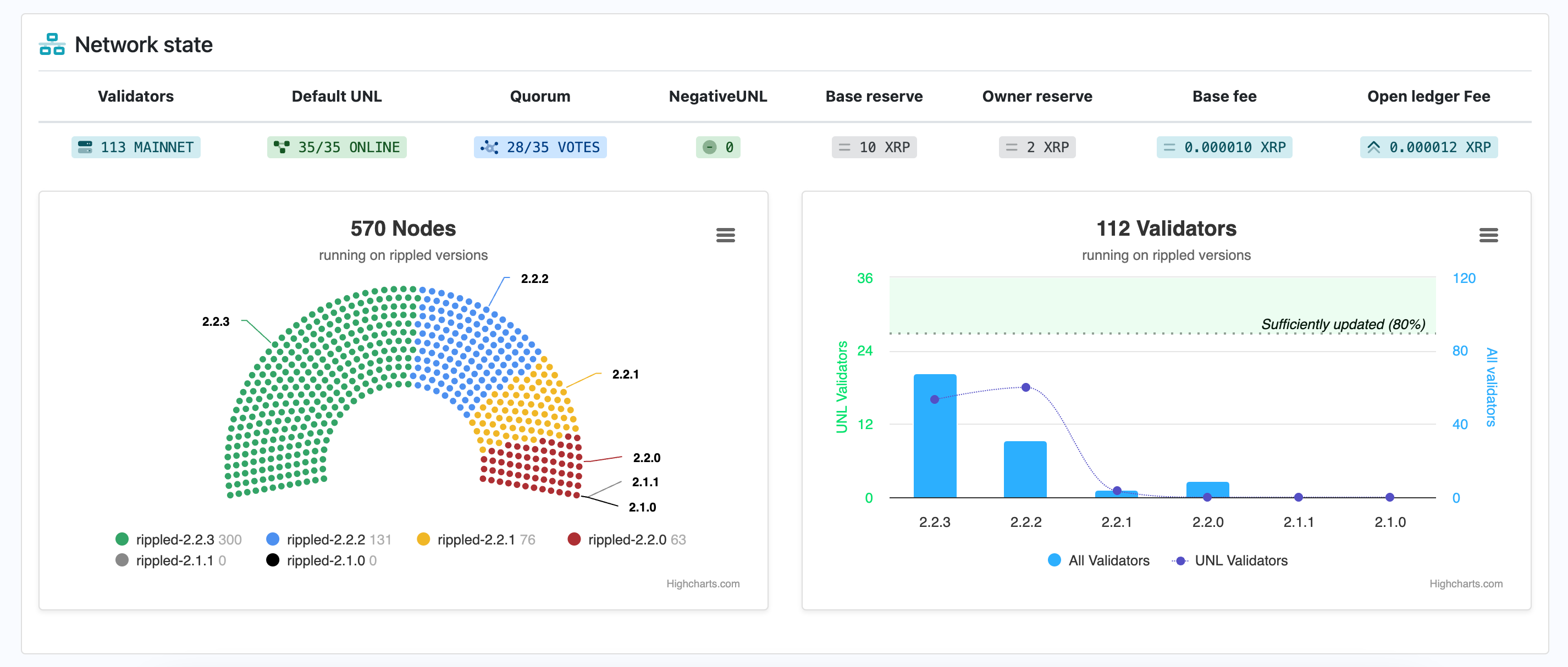Click the NegativeUNL column header

pyautogui.click(x=718, y=96)
